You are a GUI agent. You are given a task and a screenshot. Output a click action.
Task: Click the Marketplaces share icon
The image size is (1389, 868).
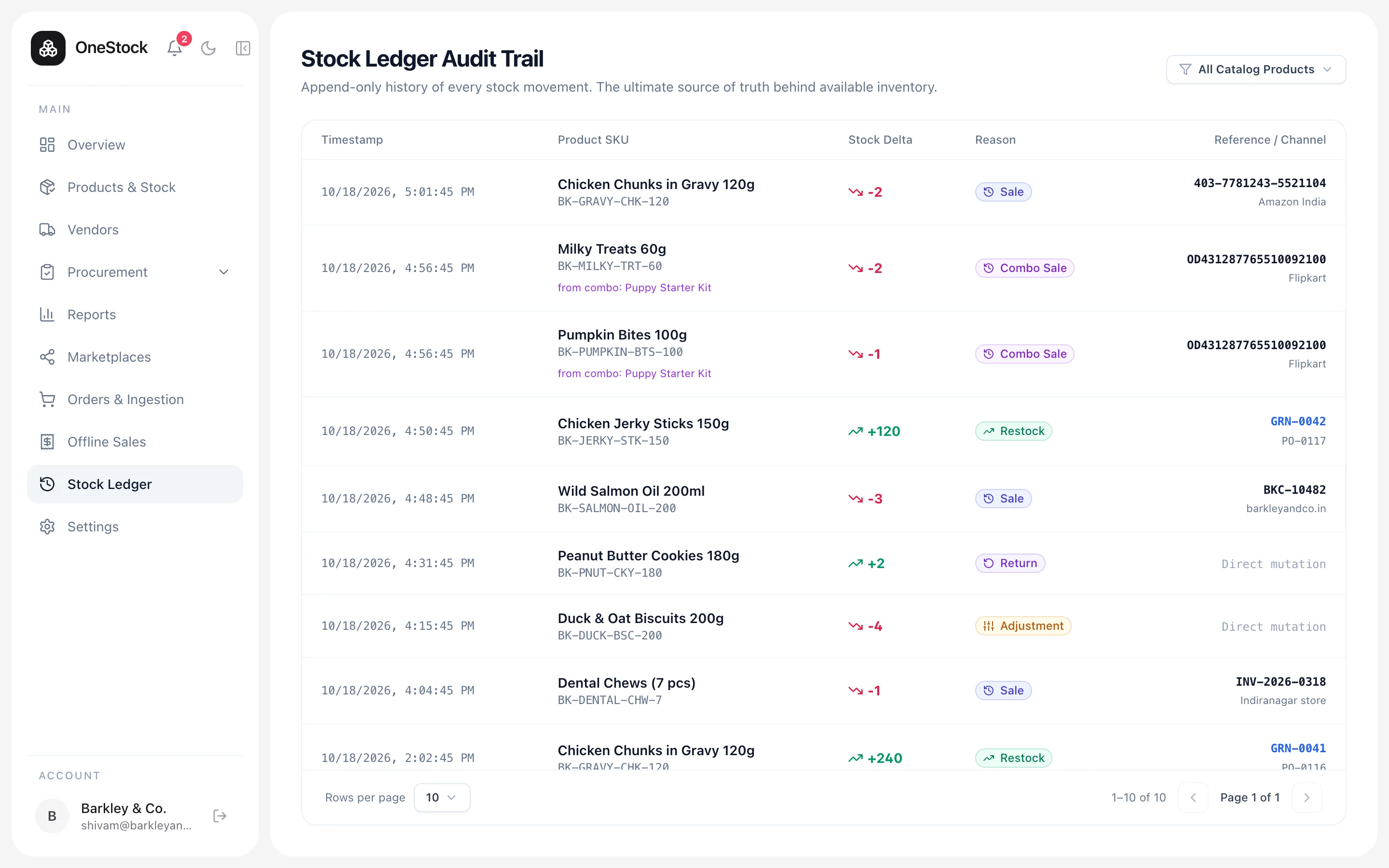[47, 357]
